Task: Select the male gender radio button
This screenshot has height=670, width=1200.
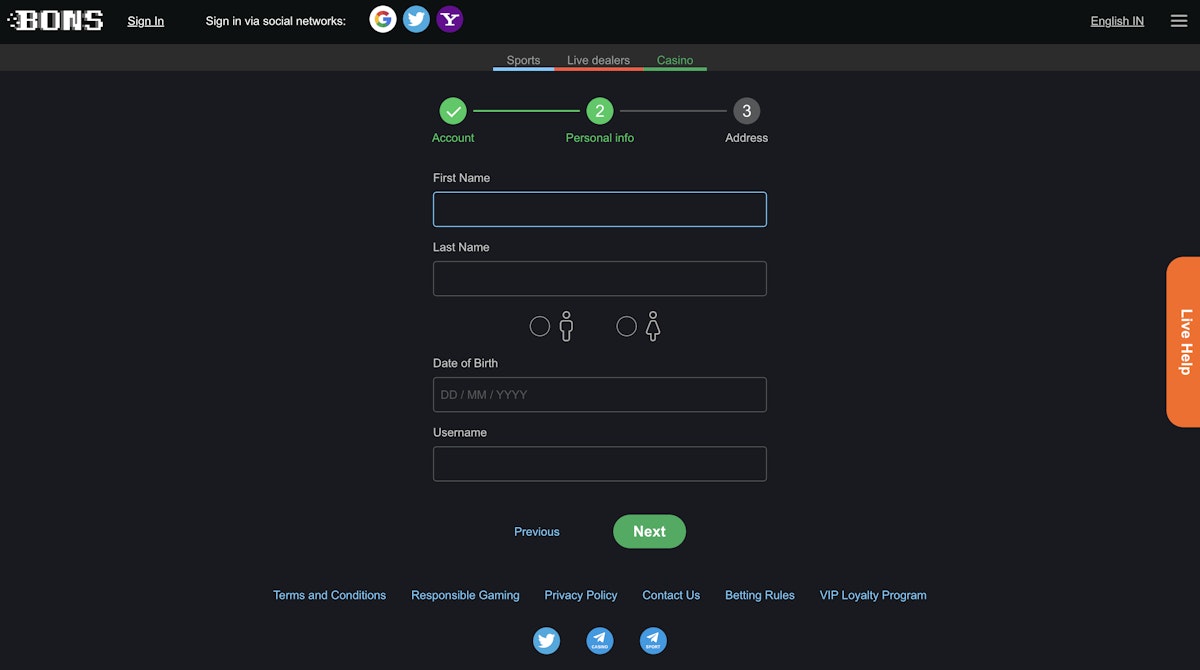Action: [x=540, y=326]
